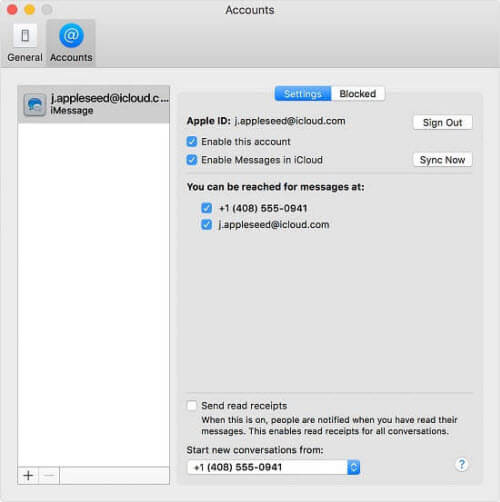Click the Sign Out button
Viewport: 500px width, 502px height.
442,123
